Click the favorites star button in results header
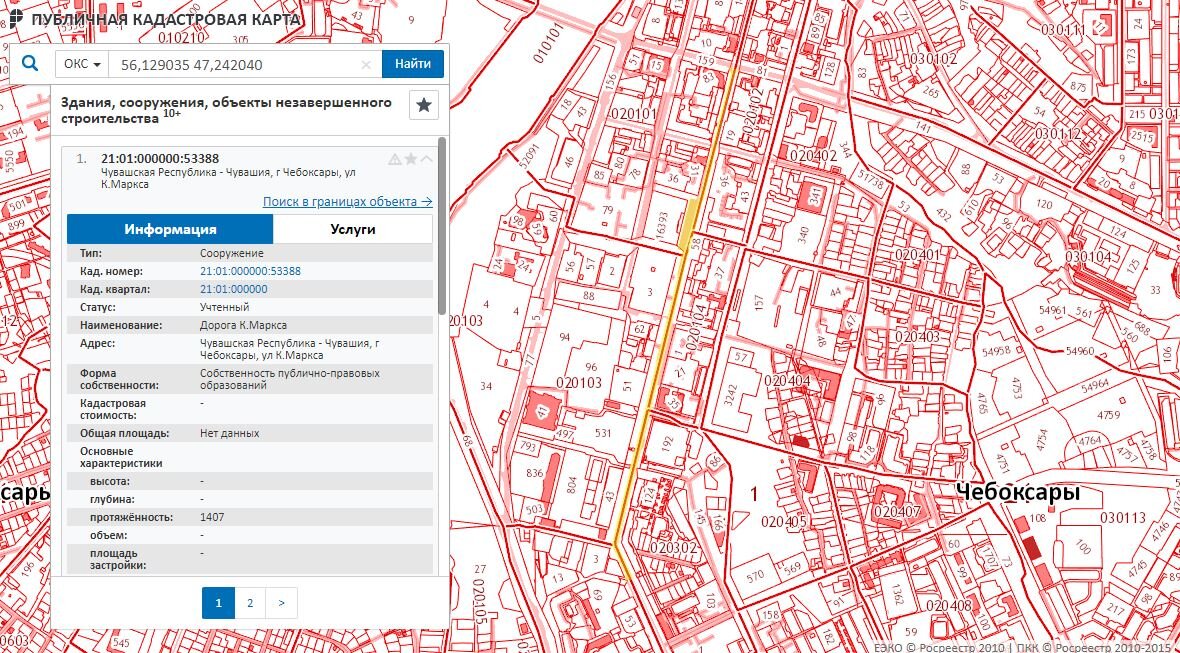The width and height of the screenshot is (1180, 653). (x=424, y=105)
